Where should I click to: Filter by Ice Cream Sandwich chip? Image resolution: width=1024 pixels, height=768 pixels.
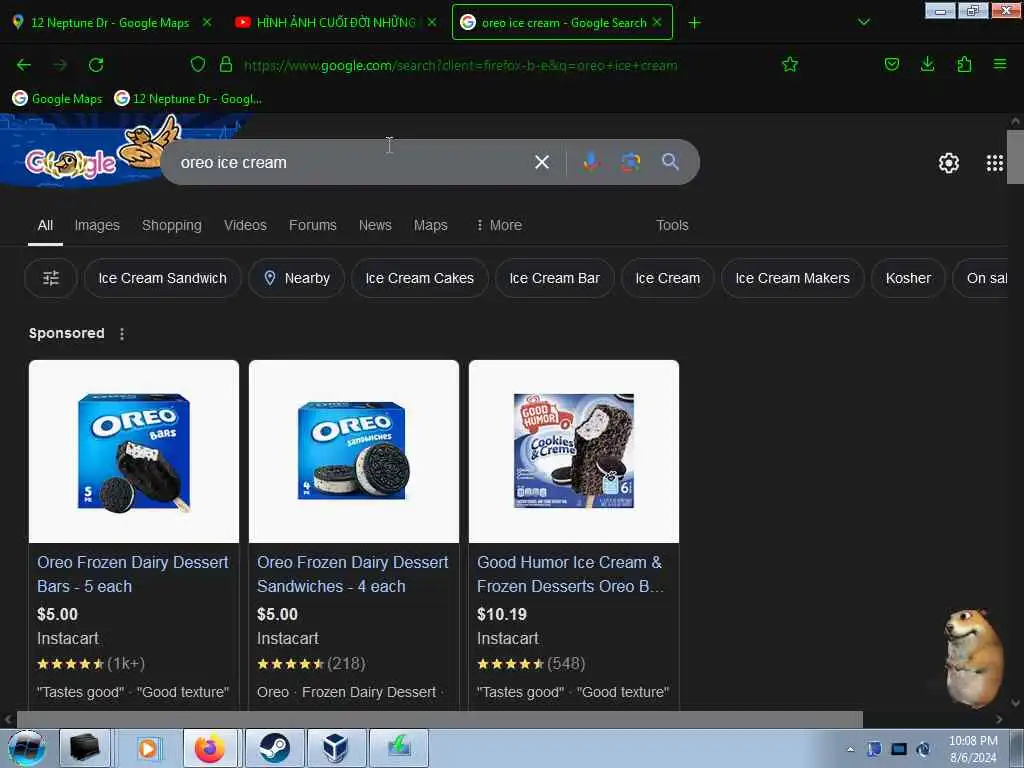tap(163, 278)
